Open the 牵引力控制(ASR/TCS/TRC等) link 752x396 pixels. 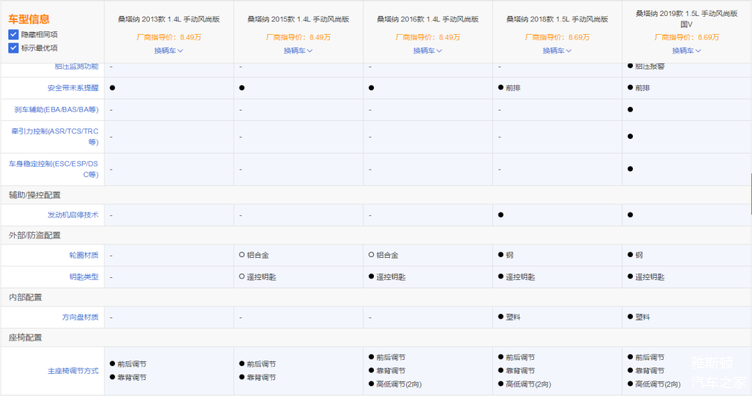55,137
